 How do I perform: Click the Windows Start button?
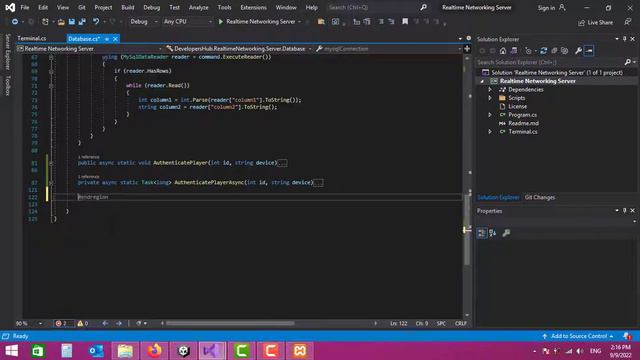[11, 351]
